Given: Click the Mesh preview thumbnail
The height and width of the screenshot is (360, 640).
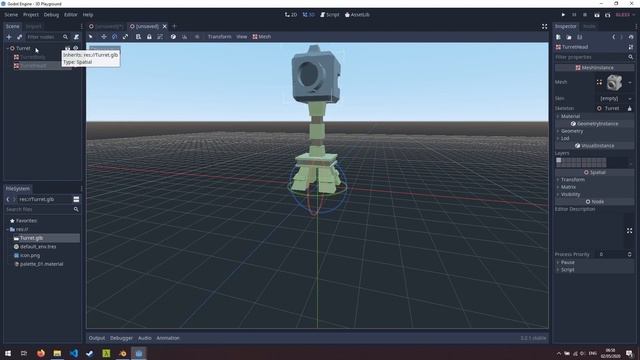Looking at the screenshot, I should coord(615,82).
